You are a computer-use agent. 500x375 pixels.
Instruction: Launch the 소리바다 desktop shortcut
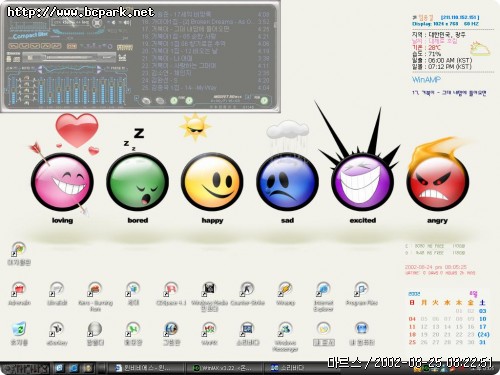[x=247, y=333]
